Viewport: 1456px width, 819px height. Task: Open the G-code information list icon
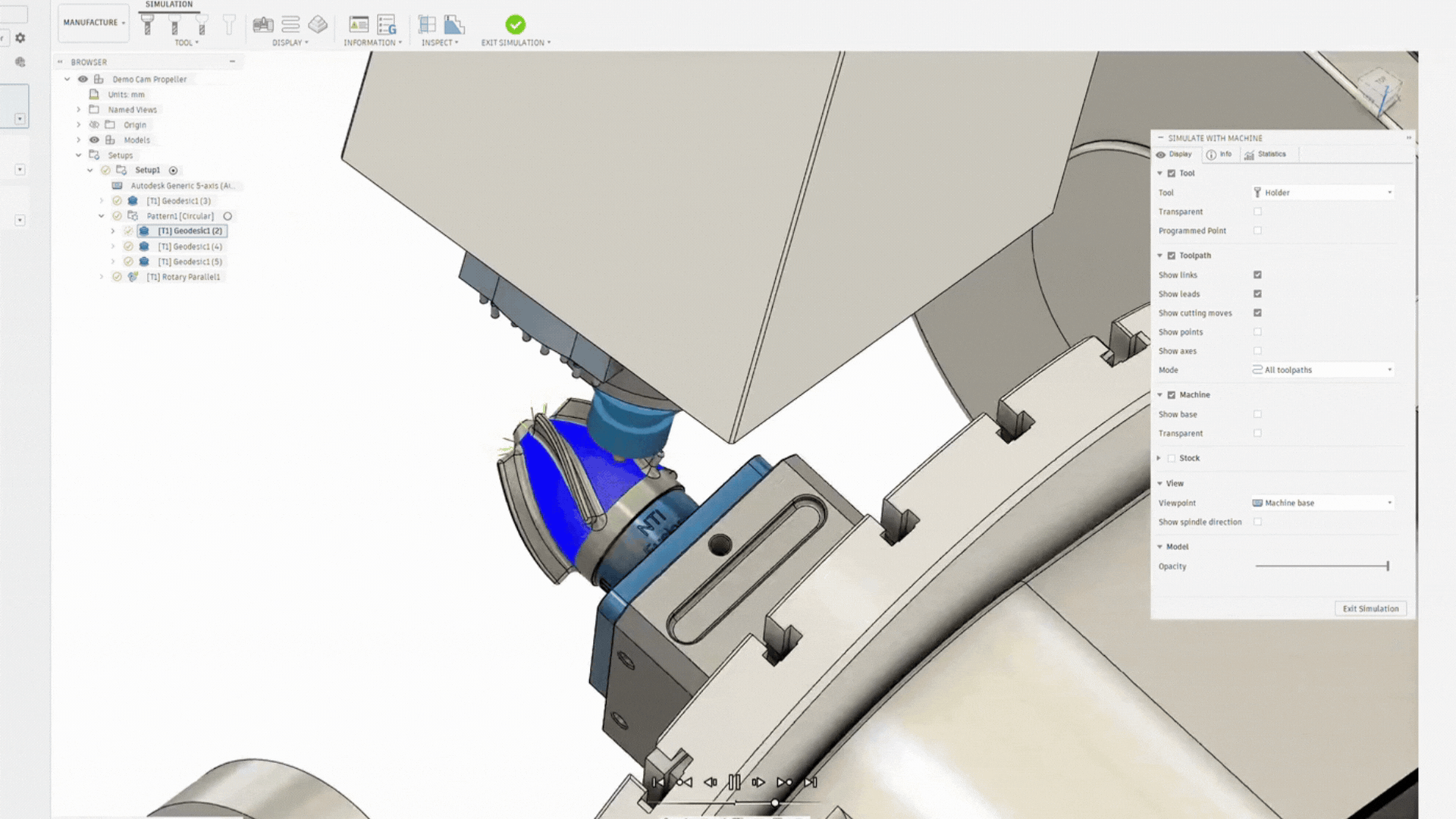387,25
